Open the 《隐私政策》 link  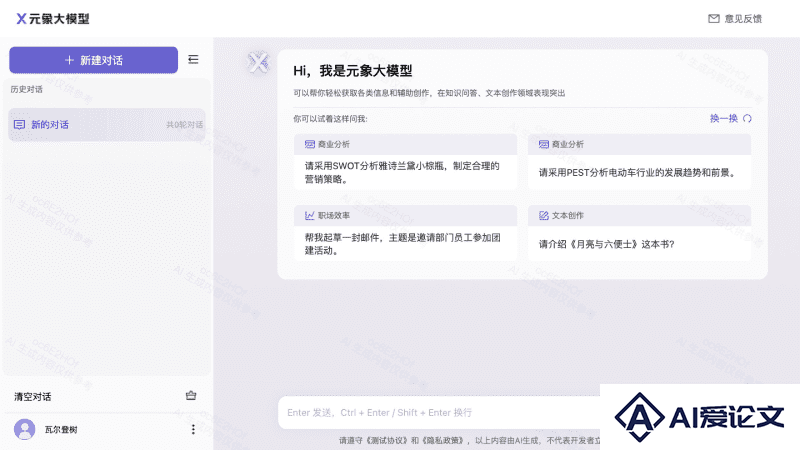coord(444,440)
